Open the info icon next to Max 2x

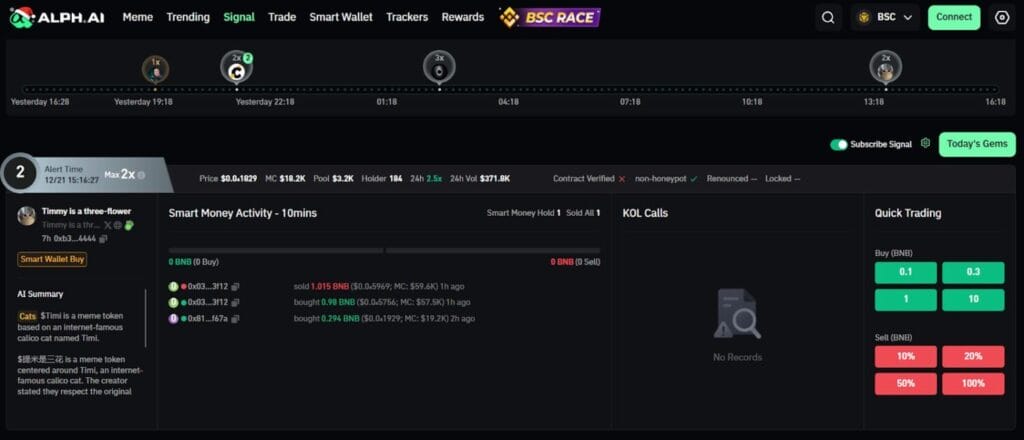141,175
